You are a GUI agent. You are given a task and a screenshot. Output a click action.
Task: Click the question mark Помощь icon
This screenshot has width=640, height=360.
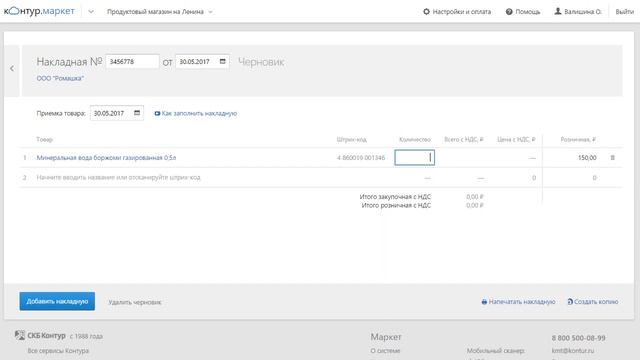509,12
